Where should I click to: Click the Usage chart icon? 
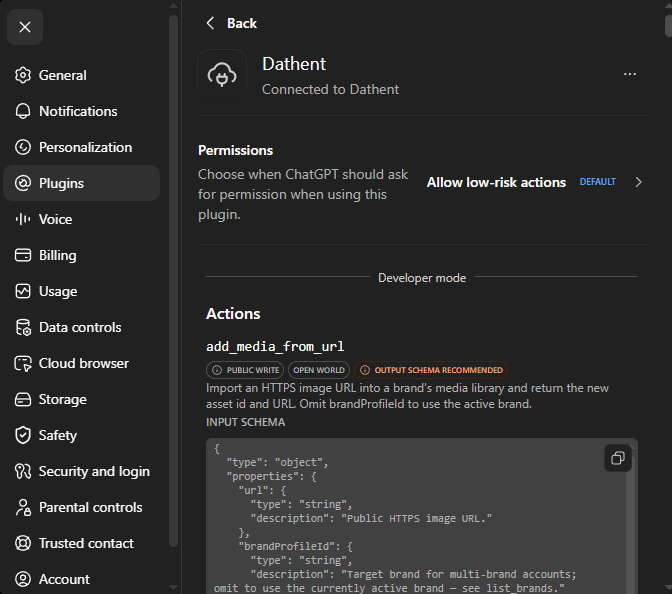tap(23, 291)
